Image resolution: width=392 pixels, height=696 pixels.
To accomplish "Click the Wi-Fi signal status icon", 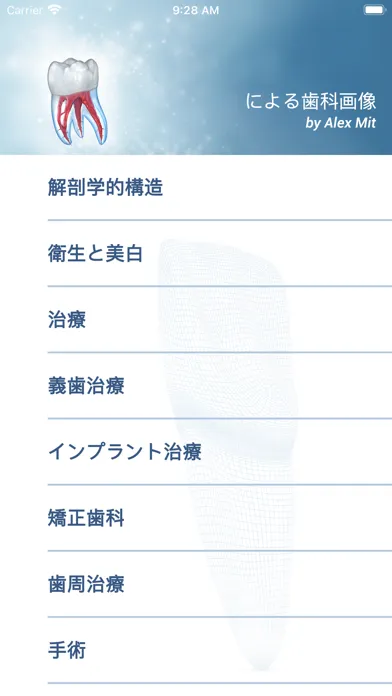I will pos(55,10).
